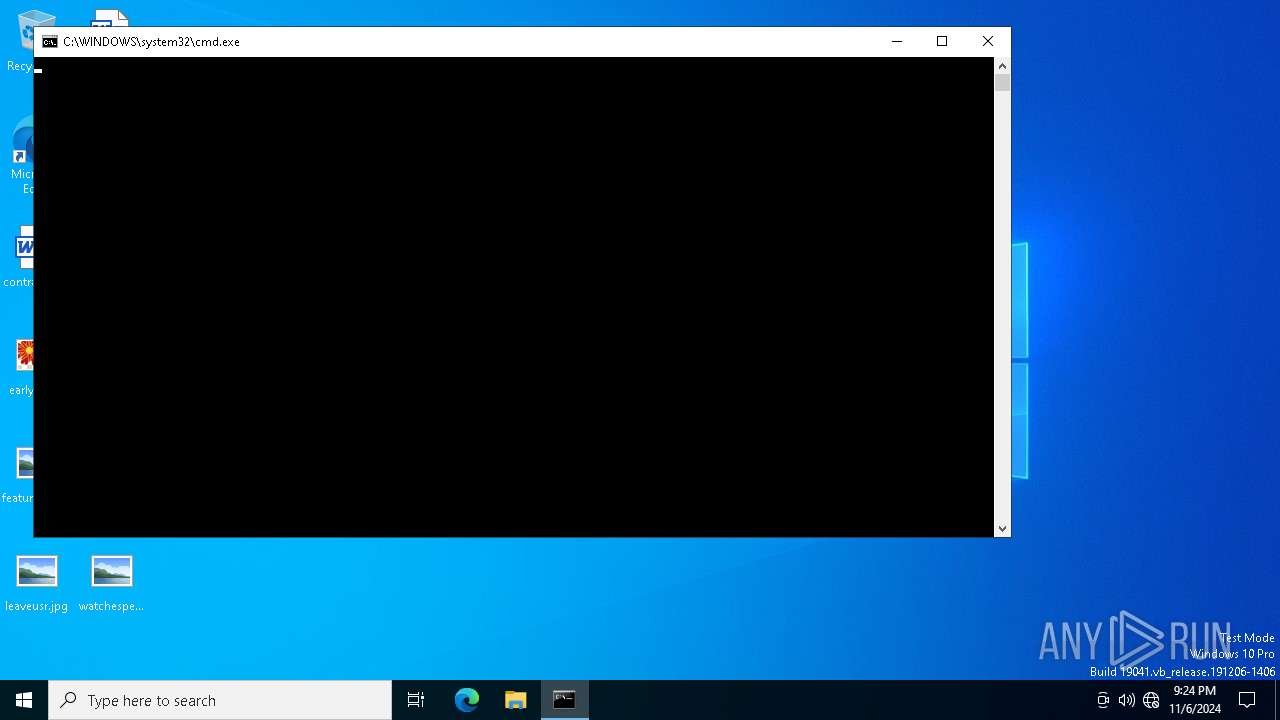Open the Windows Start menu

(24, 700)
